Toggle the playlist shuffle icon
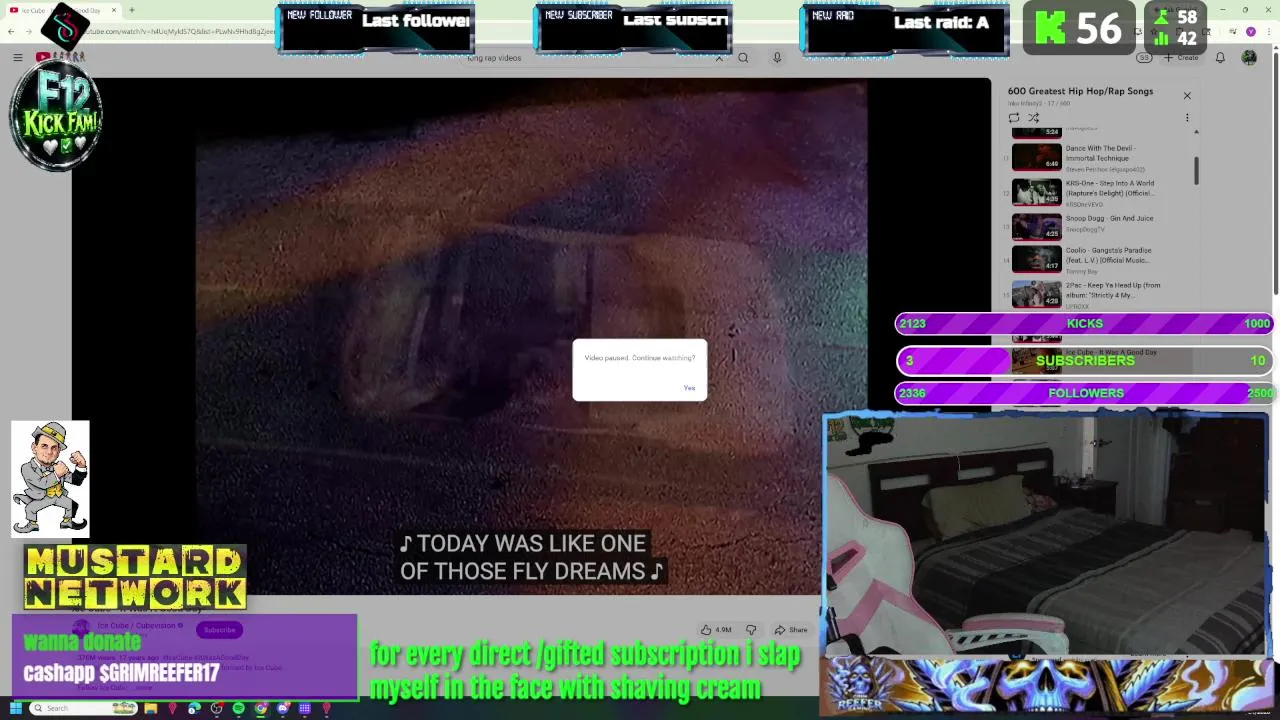1280x720 pixels. (1034, 118)
